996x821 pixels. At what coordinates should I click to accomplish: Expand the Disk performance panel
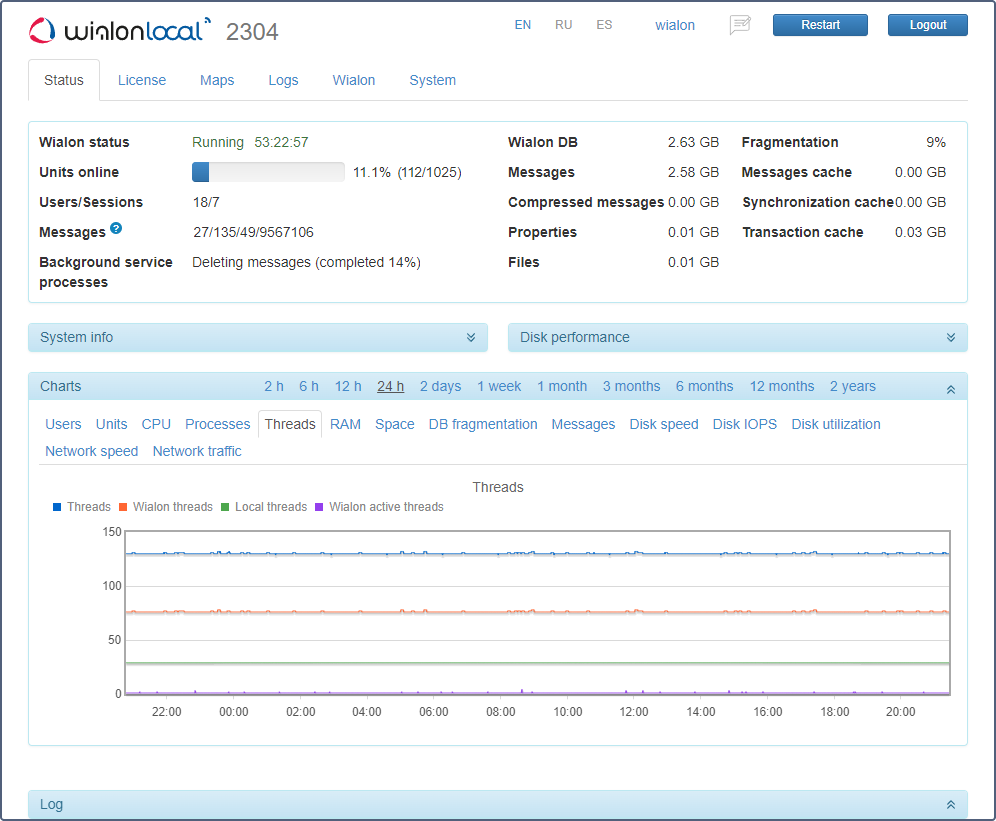tap(951, 338)
